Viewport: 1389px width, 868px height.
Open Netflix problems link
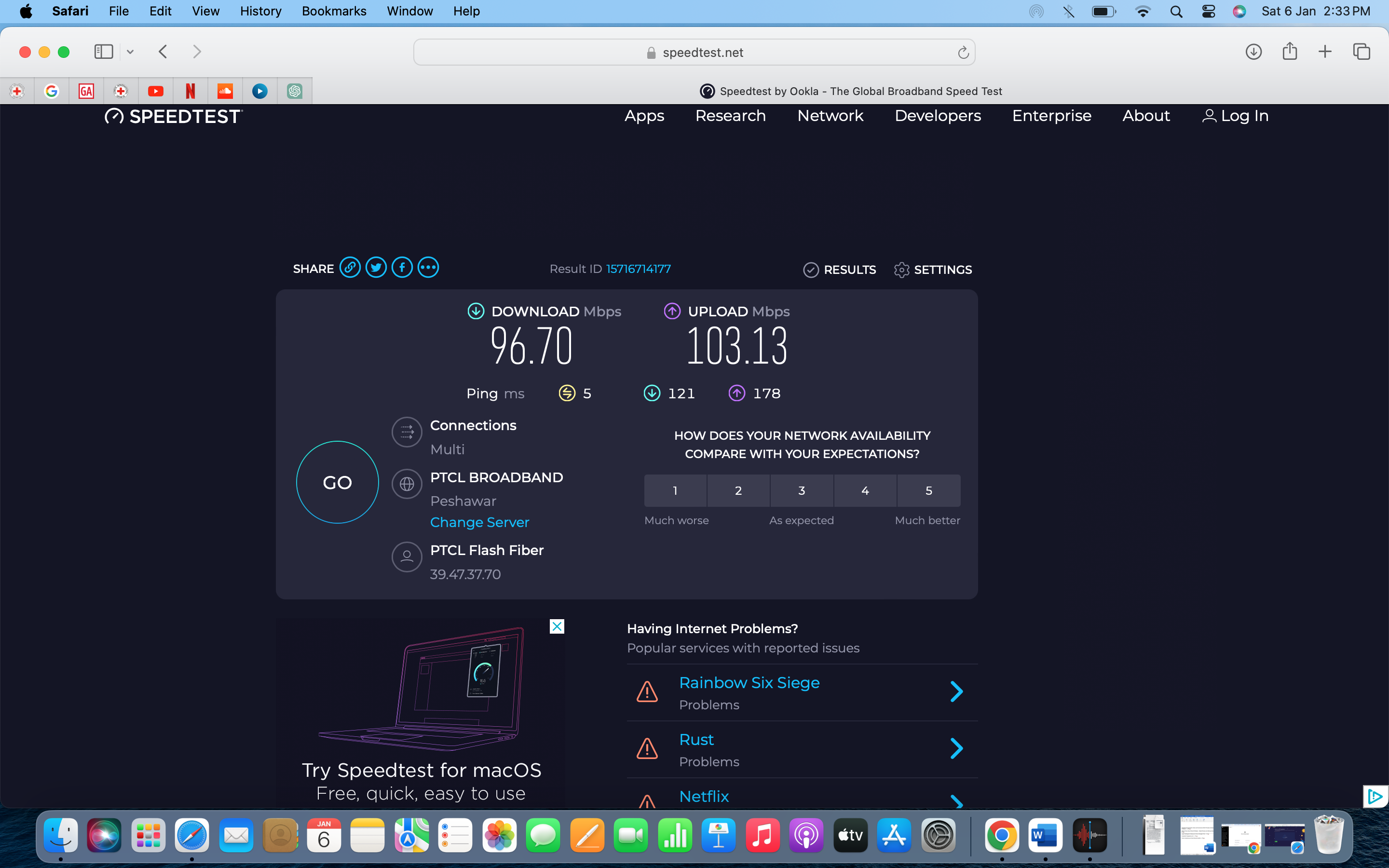pyautogui.click(x=704, y=796)
